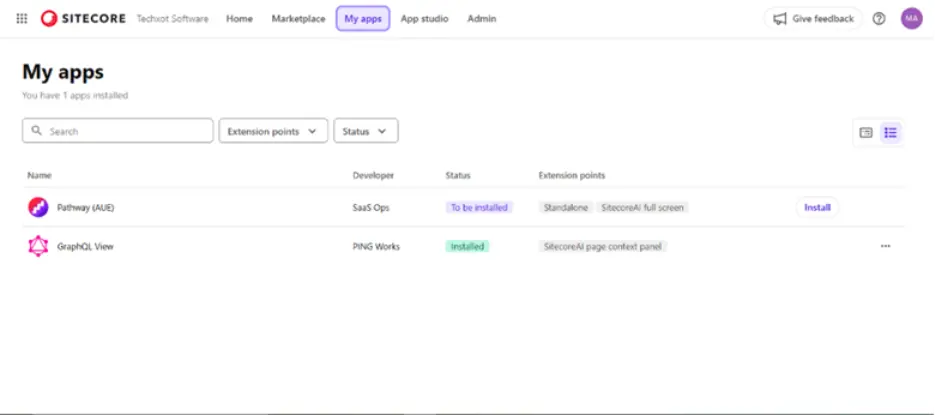
Task: Click the megaphone feedback icon
Action: click(780, 19)
